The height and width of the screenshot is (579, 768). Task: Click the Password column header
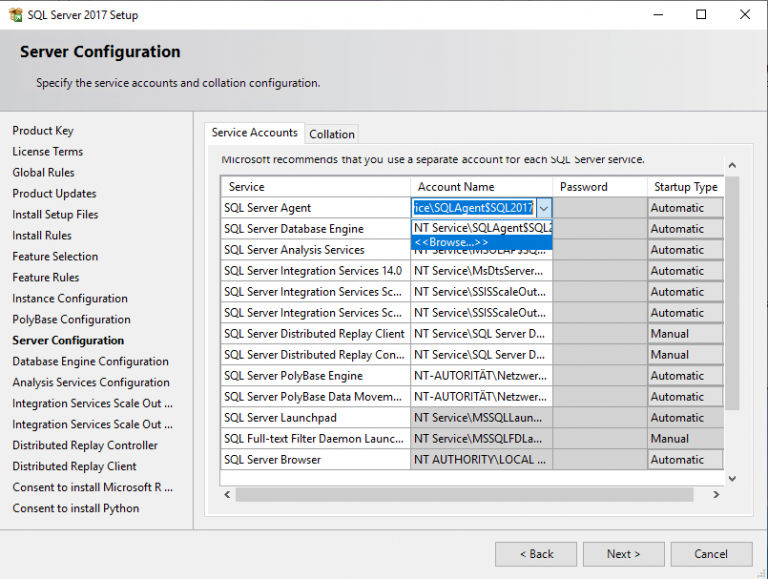(600, 187)
